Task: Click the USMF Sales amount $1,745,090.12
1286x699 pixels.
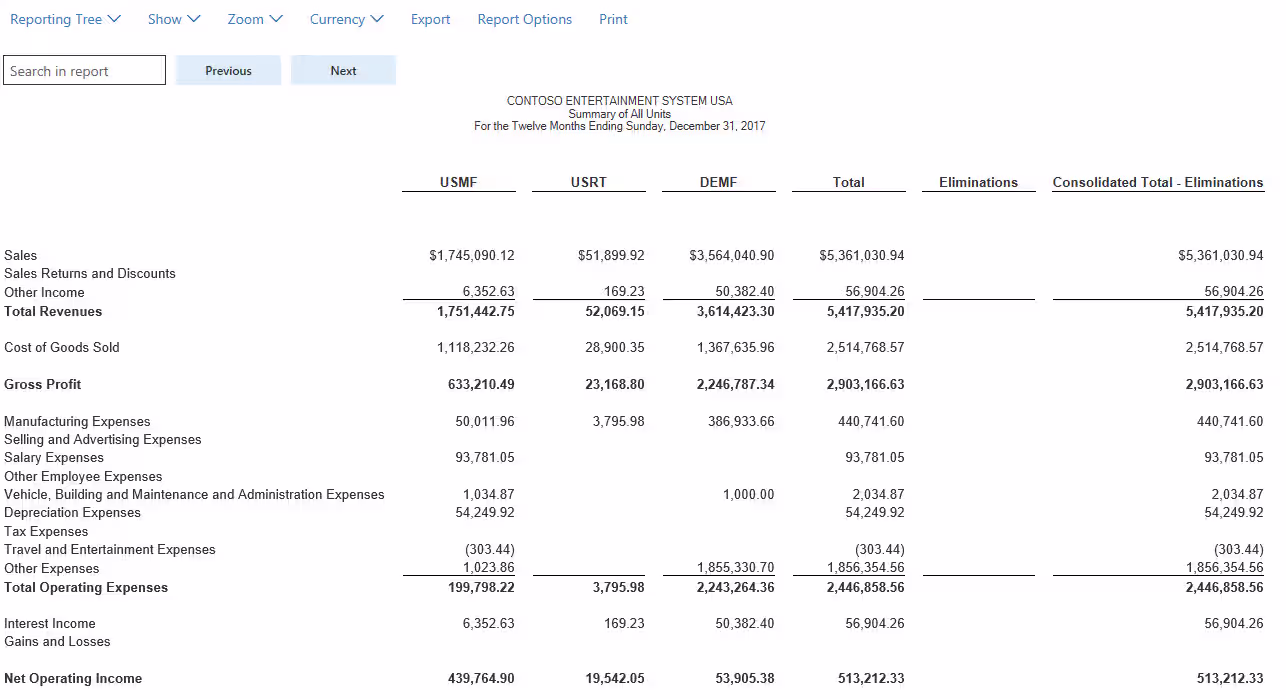Action: pyautogui.click(x=471, y=256)
